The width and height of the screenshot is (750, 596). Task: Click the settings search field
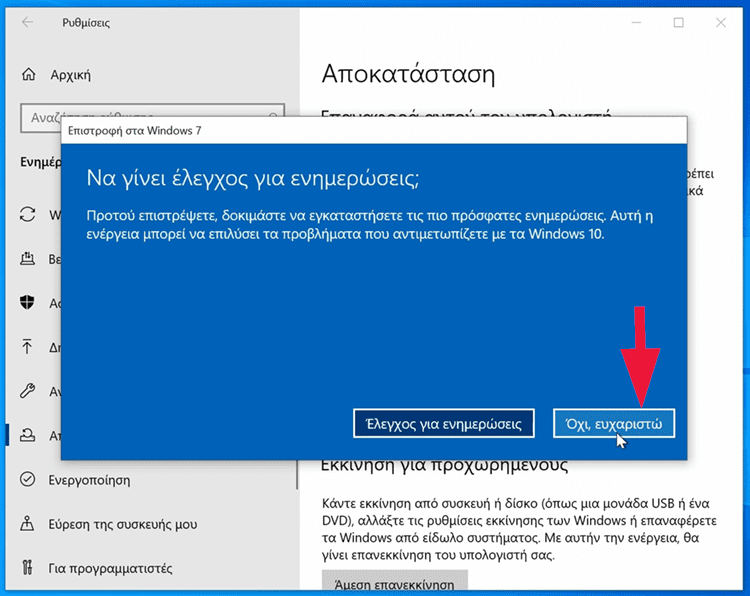click(153, 117)
